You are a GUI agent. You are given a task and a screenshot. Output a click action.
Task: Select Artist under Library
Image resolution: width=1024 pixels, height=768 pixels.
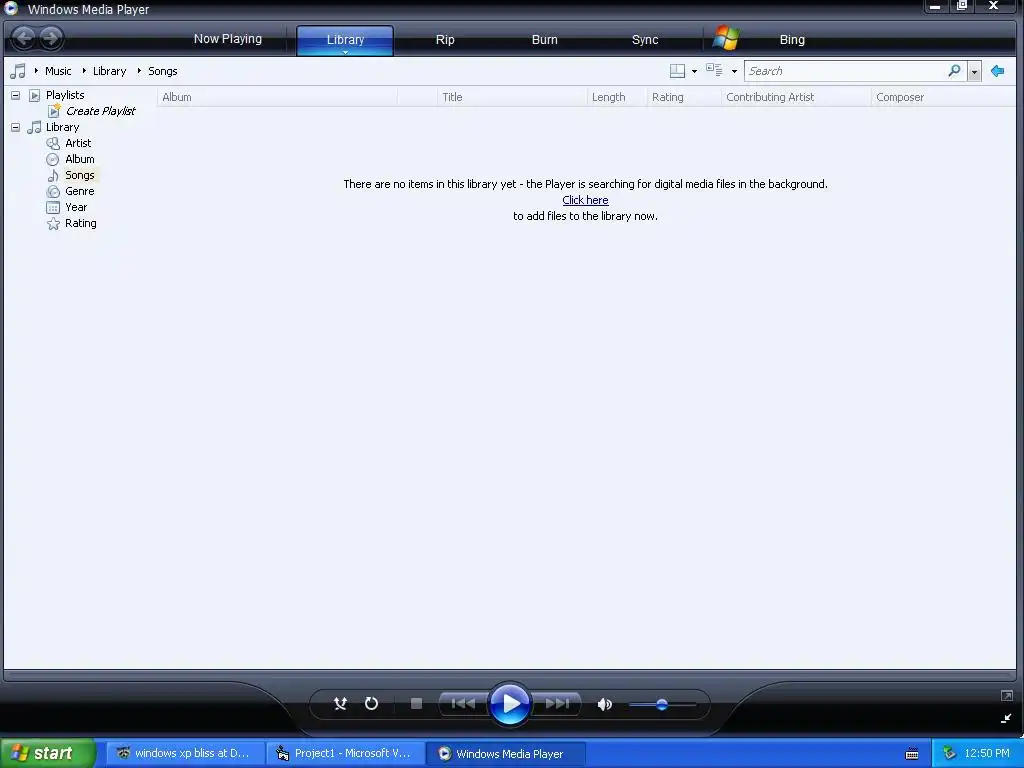tap(78, 143)
